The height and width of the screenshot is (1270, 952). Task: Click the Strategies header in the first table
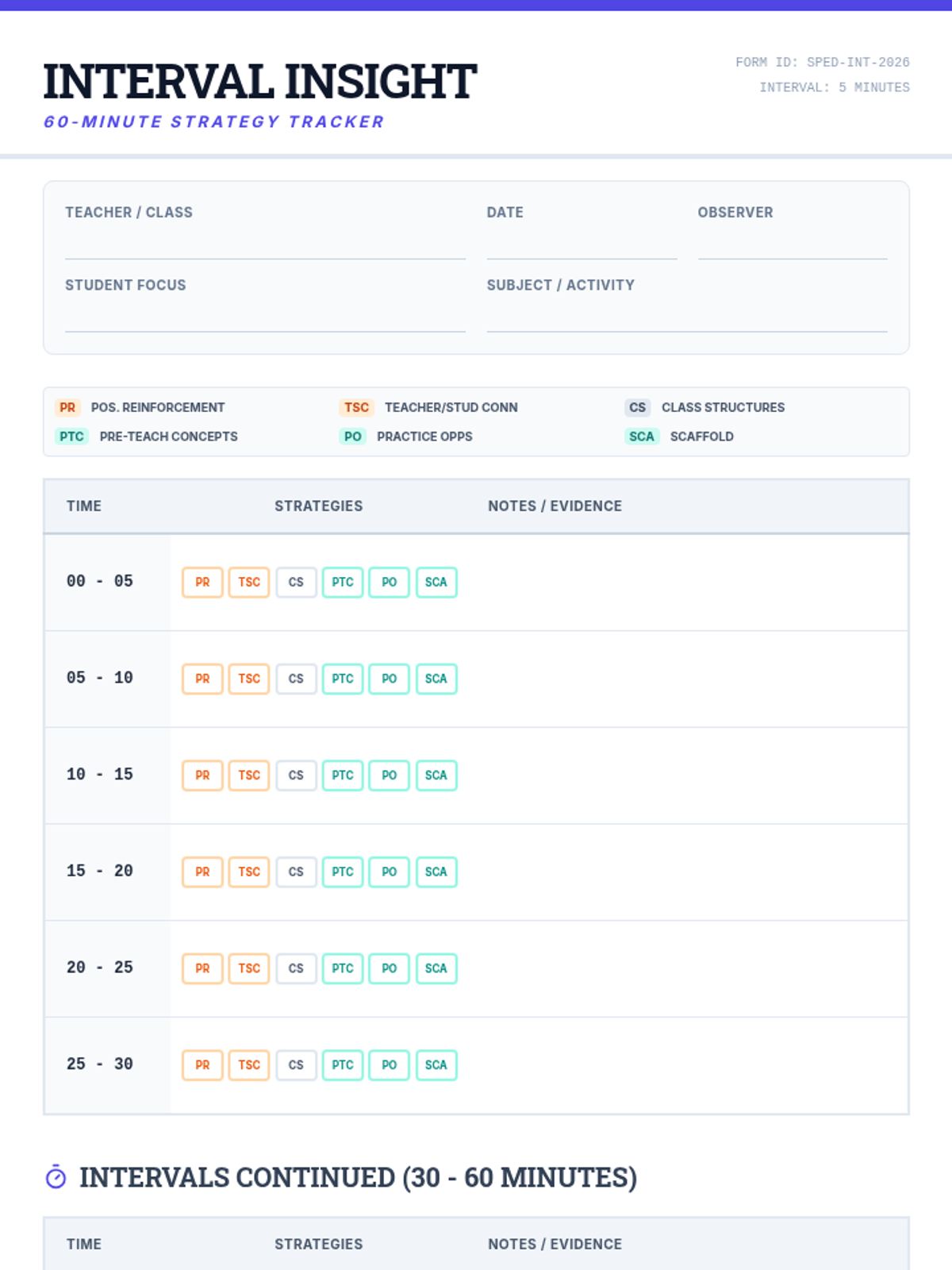(318, 506)
